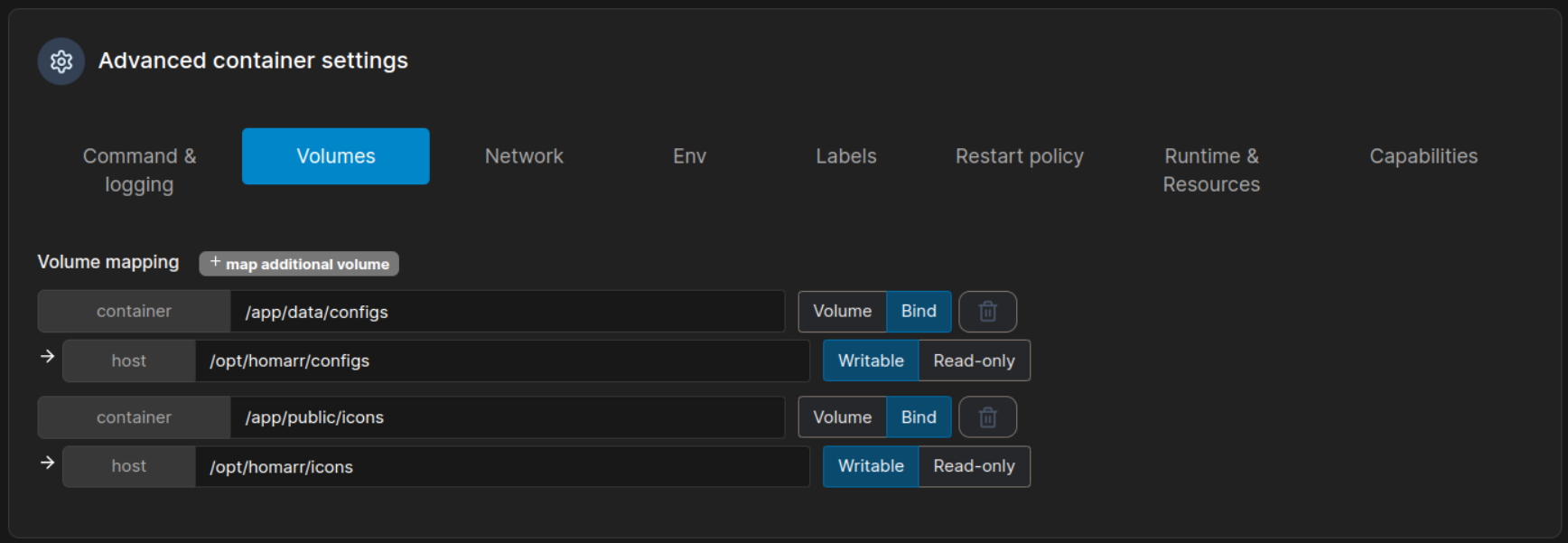The height and width of the screenshot is (543, 1568).
Task: Open Runtime & Resources tab
Action: click(1210, 170)
